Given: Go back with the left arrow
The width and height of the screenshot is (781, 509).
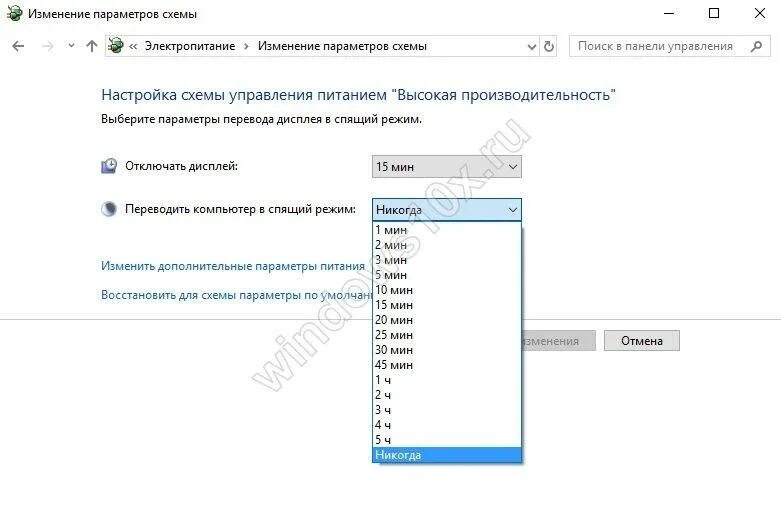Looking at the screenshot, I should (18, 46).
